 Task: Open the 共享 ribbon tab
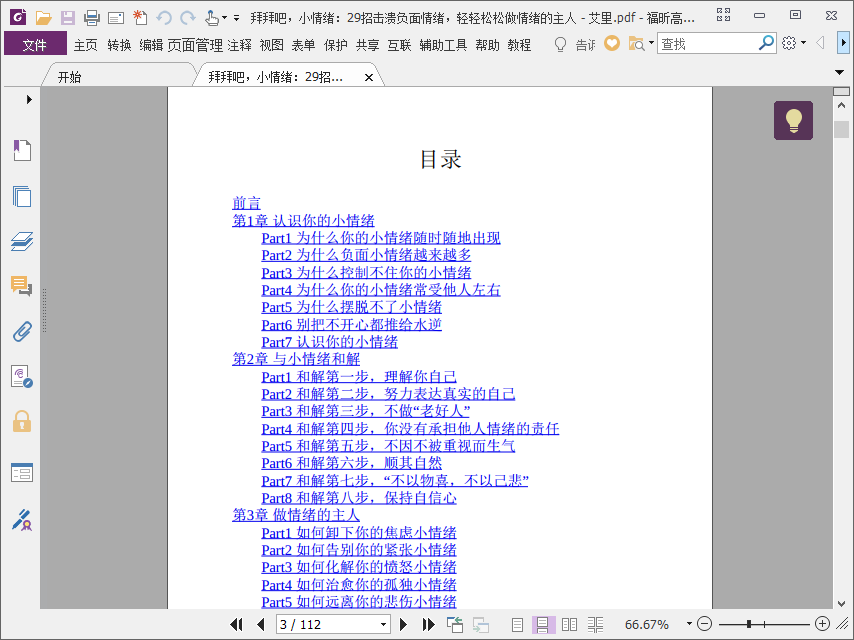pyautogui.click(x=368, y=45)
